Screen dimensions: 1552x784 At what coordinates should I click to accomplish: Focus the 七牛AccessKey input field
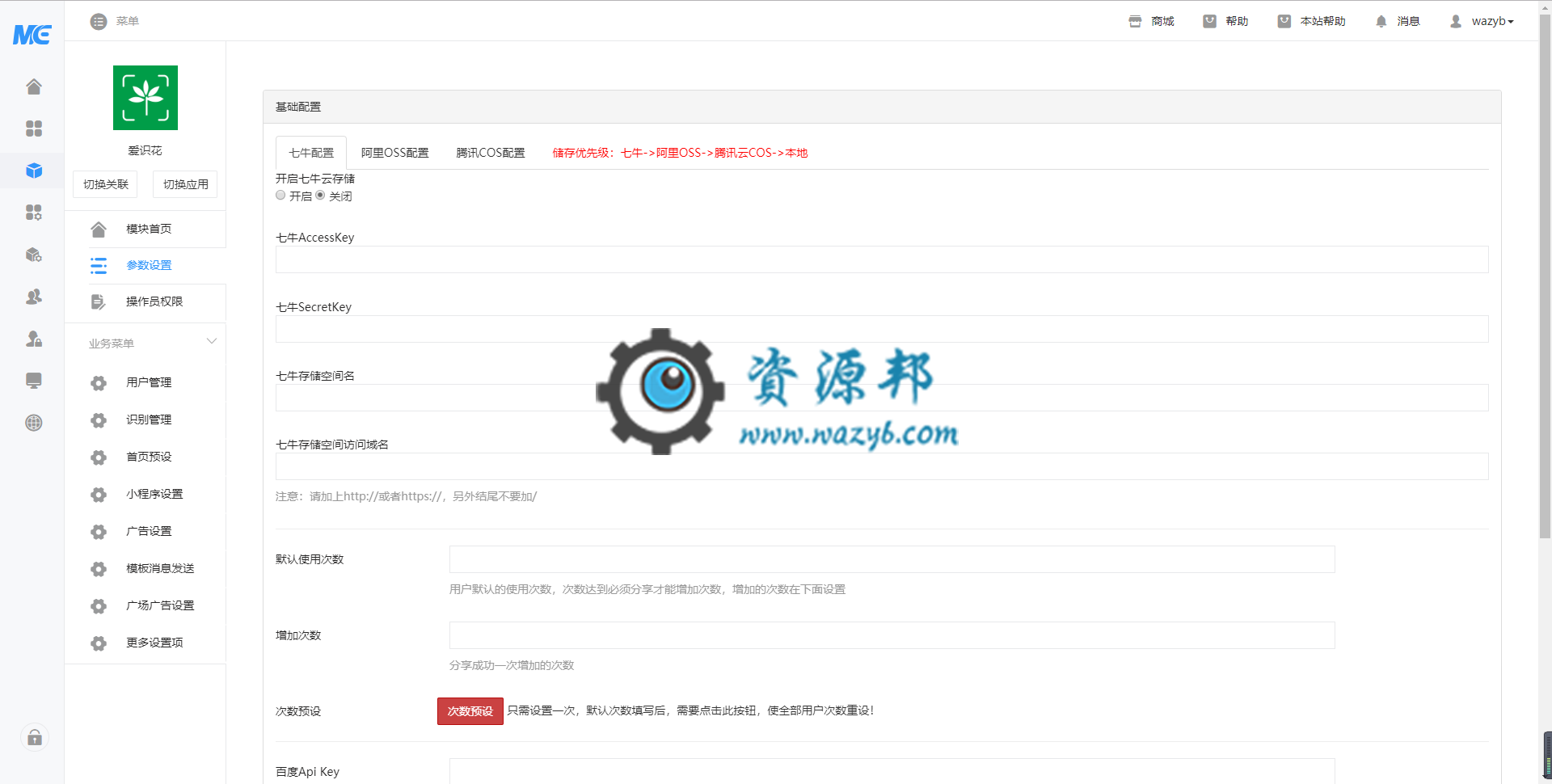click(x=882, y=259)
